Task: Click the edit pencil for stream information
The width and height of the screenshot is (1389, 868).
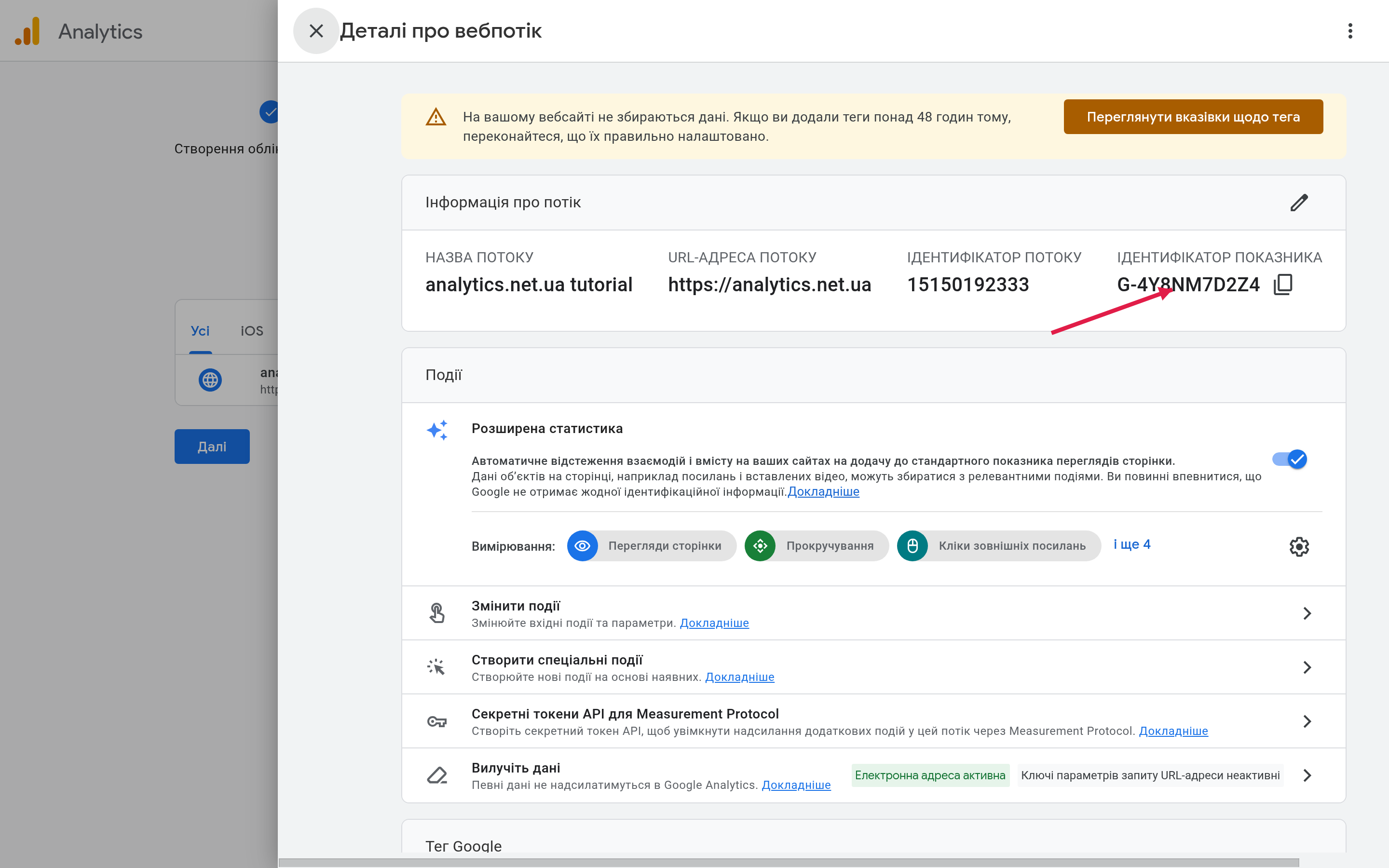Action: (x=1299, y=203)
